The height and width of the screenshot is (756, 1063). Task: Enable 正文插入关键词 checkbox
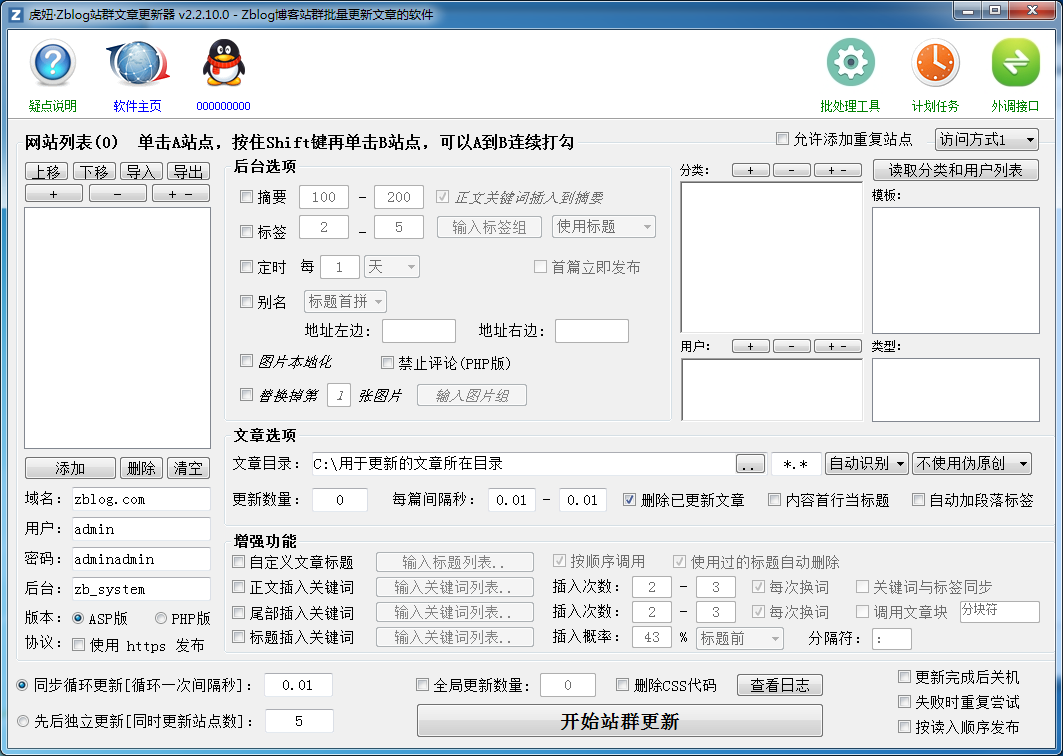click(239, 586)
